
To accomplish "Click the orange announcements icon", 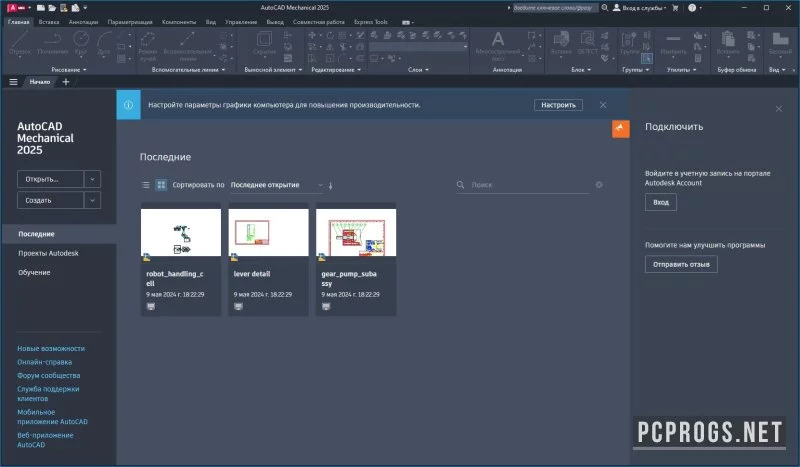I will (x=620, y=129).
